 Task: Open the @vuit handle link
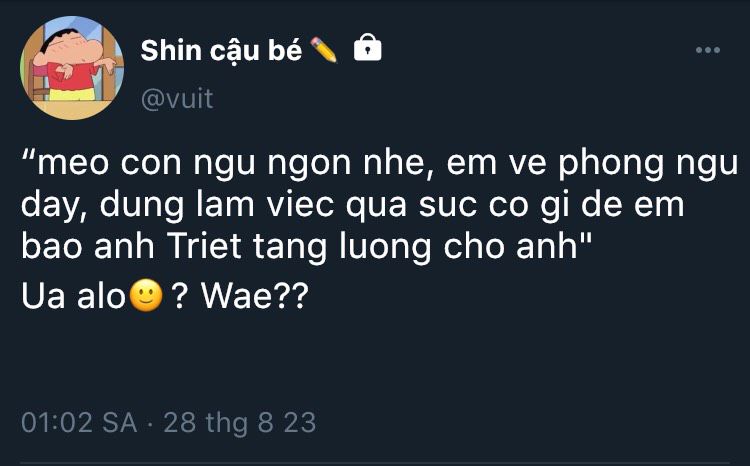pos(177,99)
